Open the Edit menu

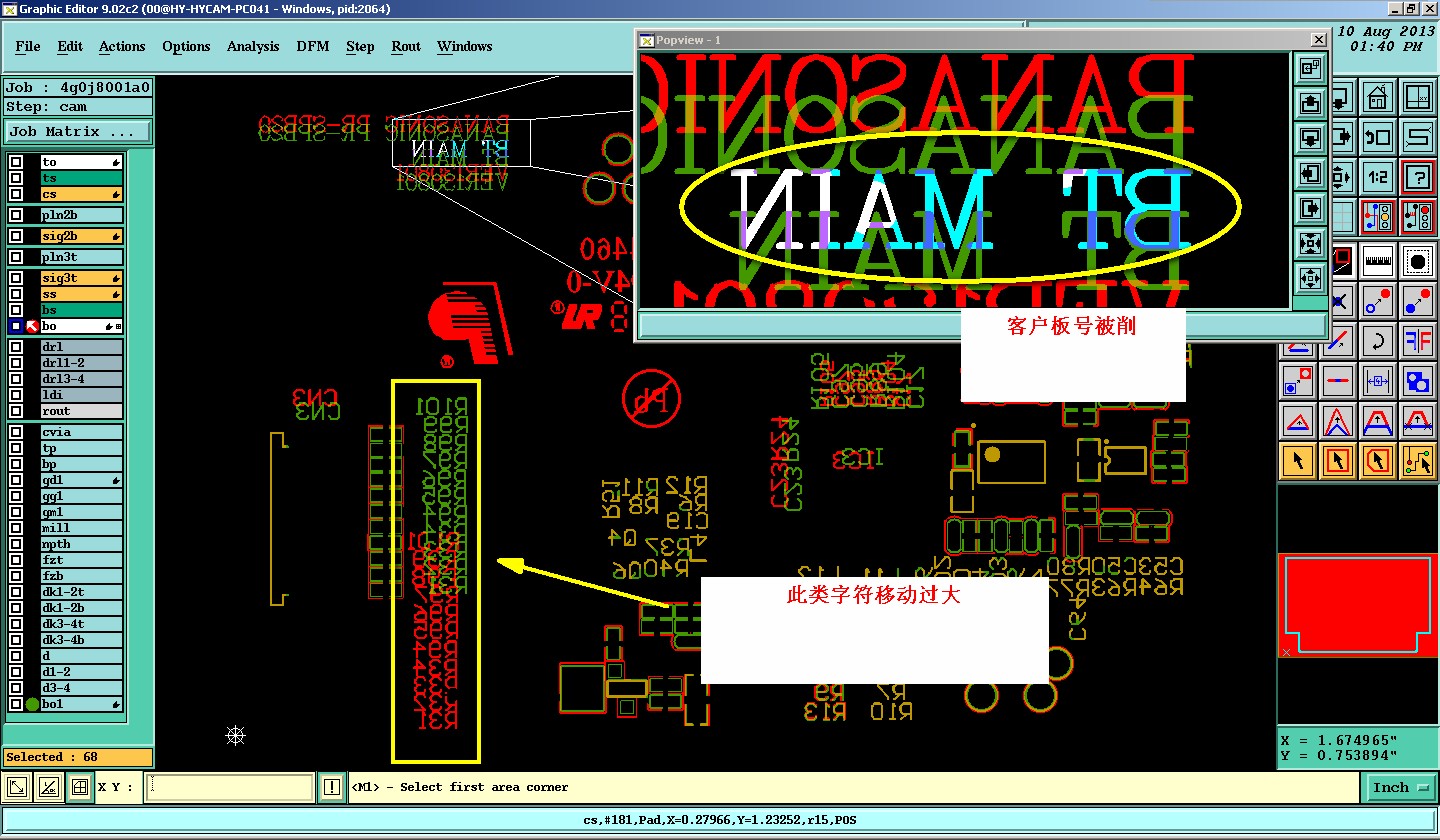pos(70,46)
